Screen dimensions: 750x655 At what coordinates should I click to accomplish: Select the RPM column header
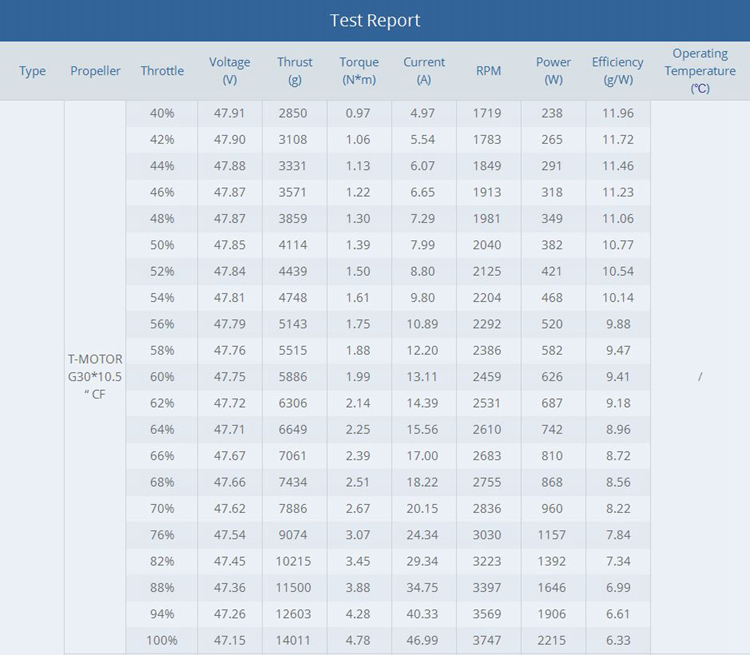coord(489,71)
